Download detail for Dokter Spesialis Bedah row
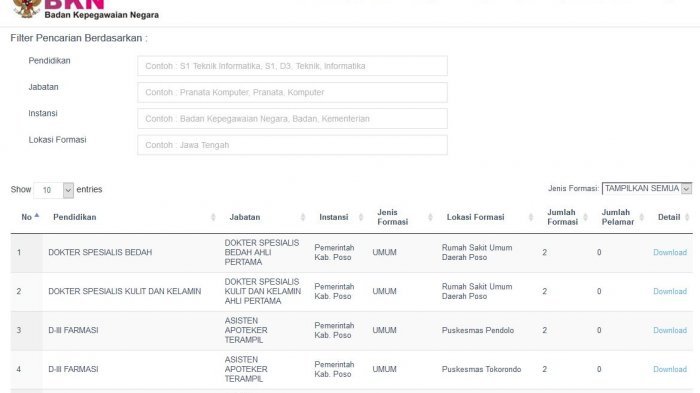This screenshot has height=393, width=700. [x=670, y=252]
